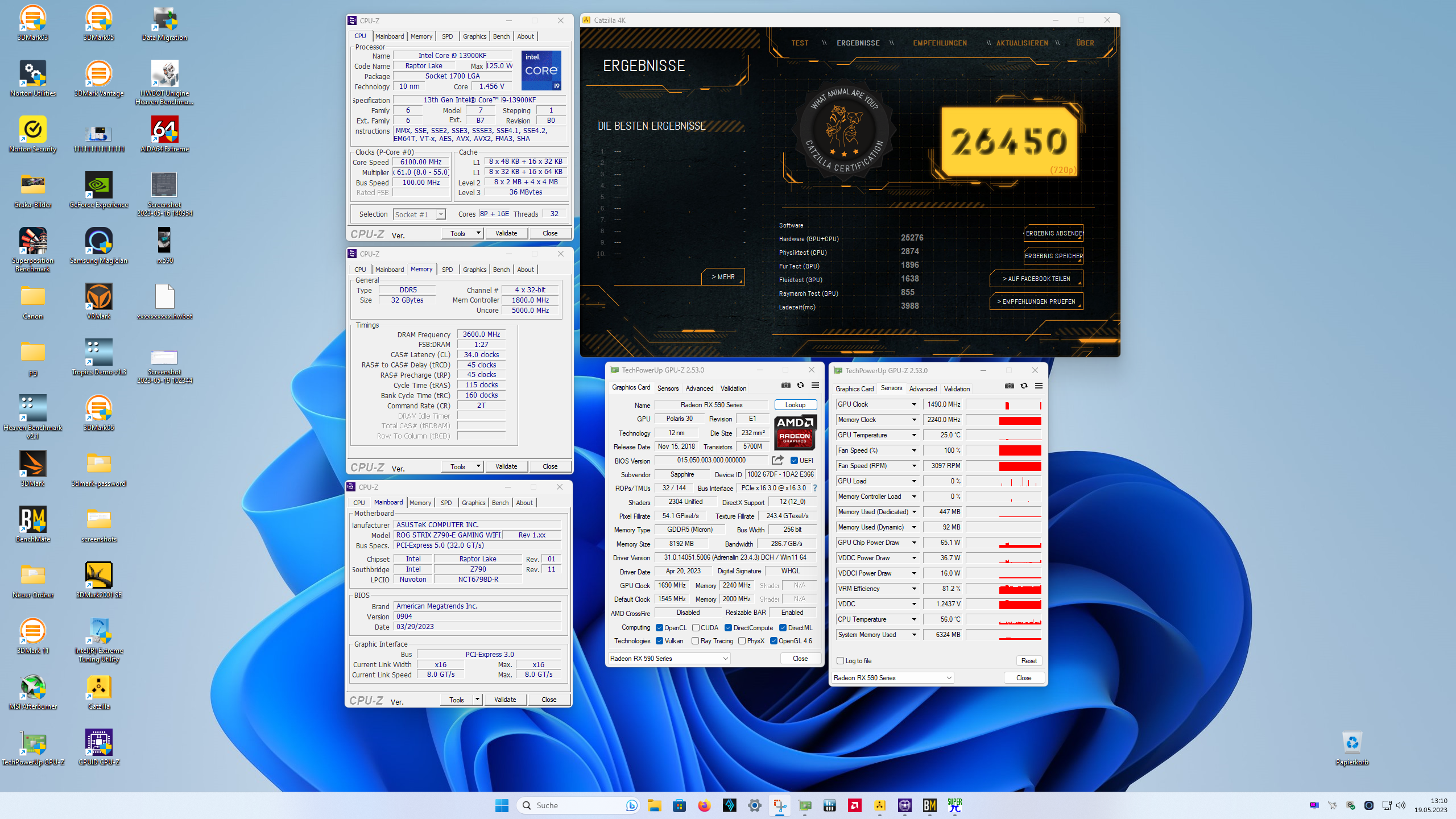Open the HWBOT Unigine Heaven desktop icon
The width and height of the screenshot is (1456, 819).
165,83
